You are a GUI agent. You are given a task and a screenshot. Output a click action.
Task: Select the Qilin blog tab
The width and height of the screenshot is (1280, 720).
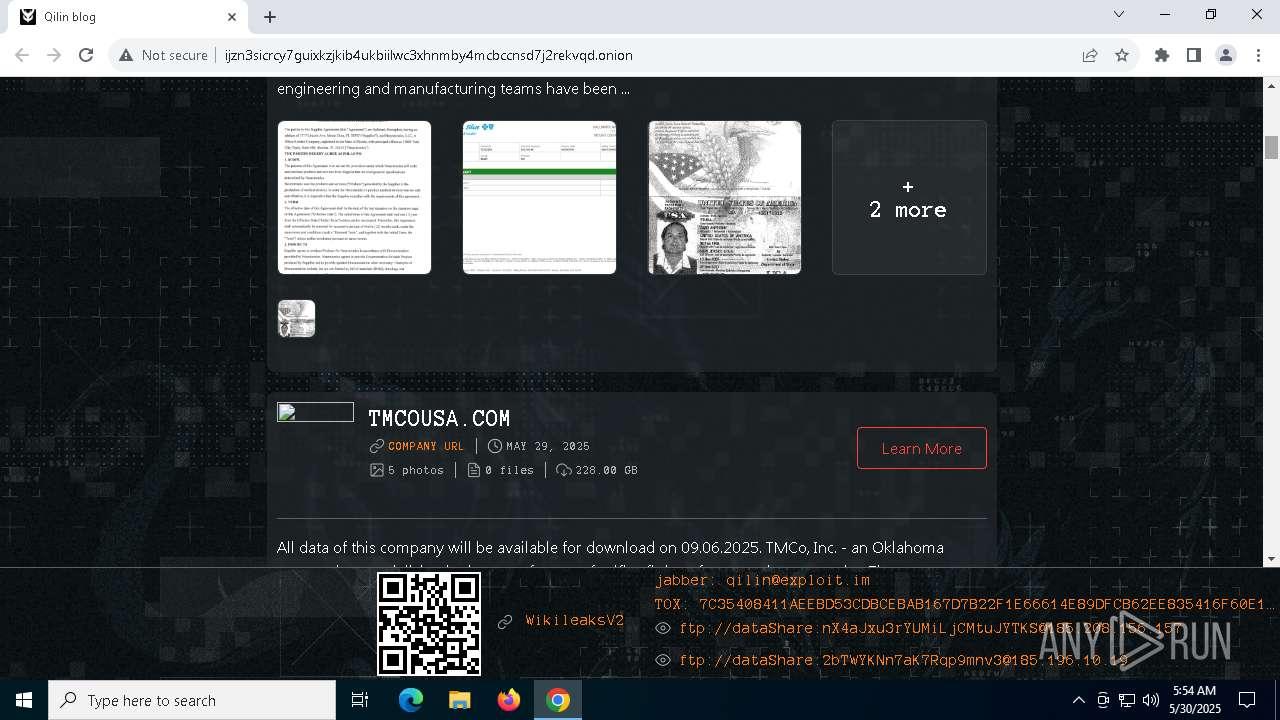pos(128,17)
